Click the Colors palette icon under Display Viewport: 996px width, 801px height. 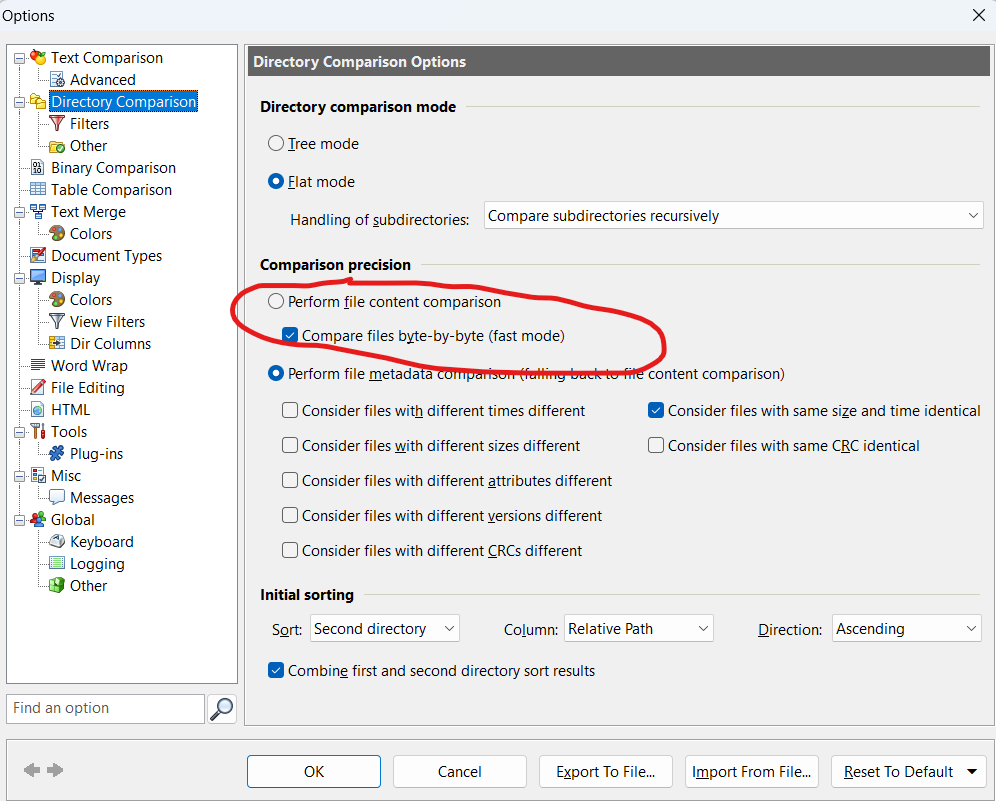click(x=57, y=299)
